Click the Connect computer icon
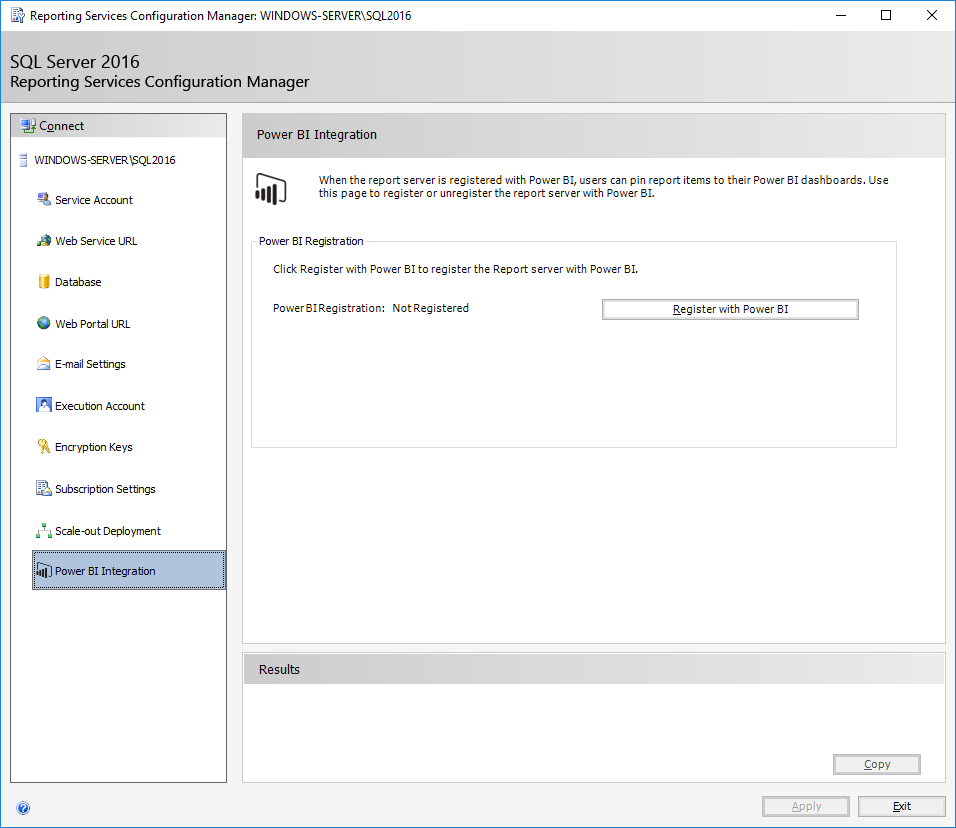The width and height of the screenshot is (956, 828). tap(28, 126)
